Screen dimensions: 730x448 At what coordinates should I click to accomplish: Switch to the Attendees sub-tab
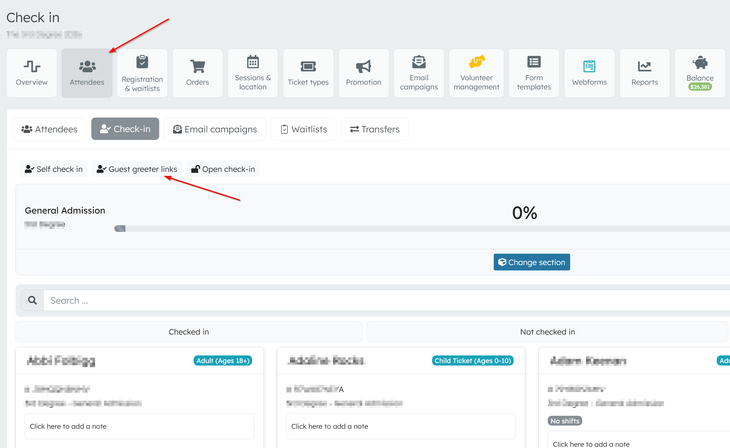49,129
